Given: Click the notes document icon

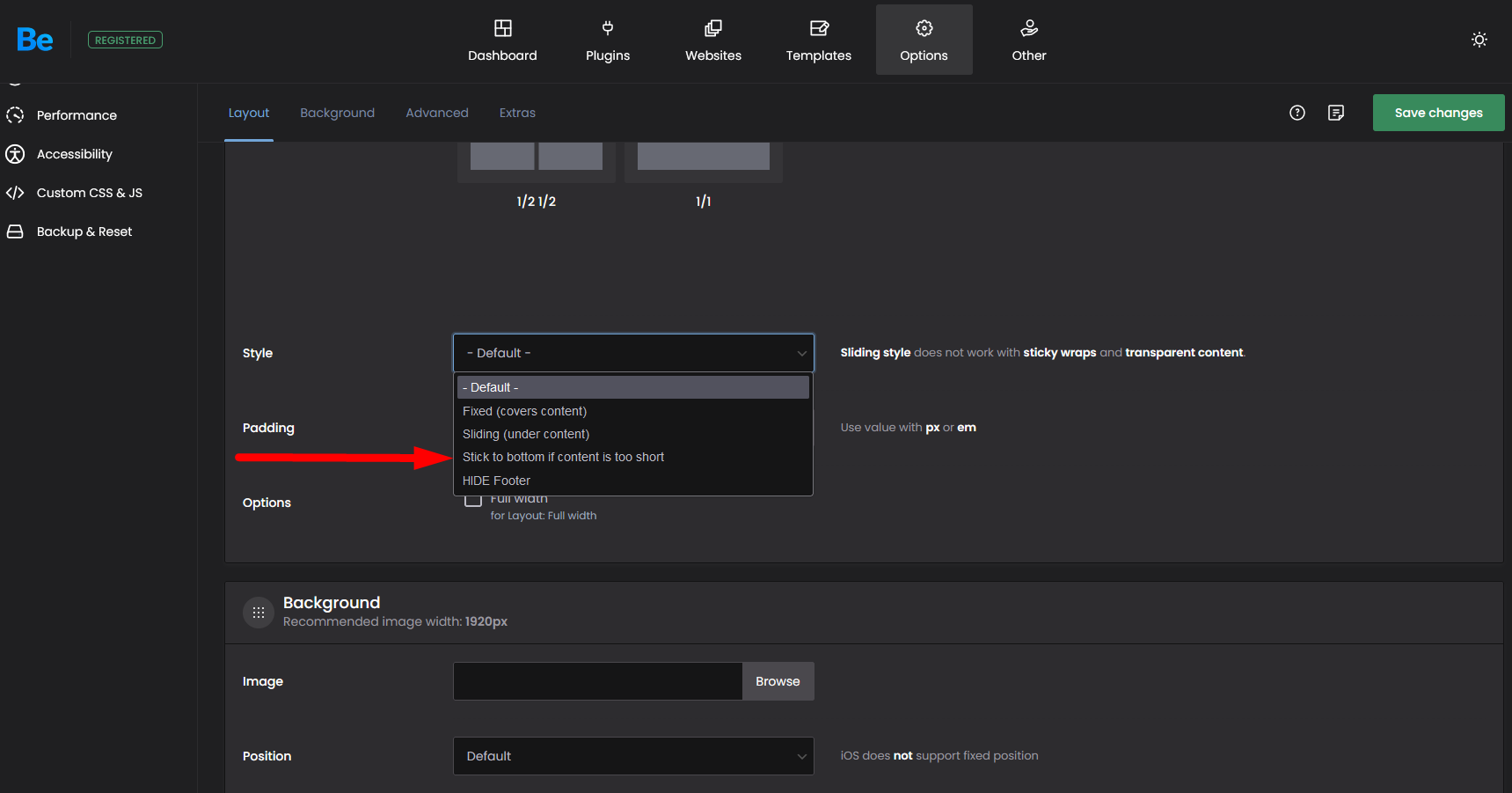Looking at the screenshot, I should pos(1336,113).
